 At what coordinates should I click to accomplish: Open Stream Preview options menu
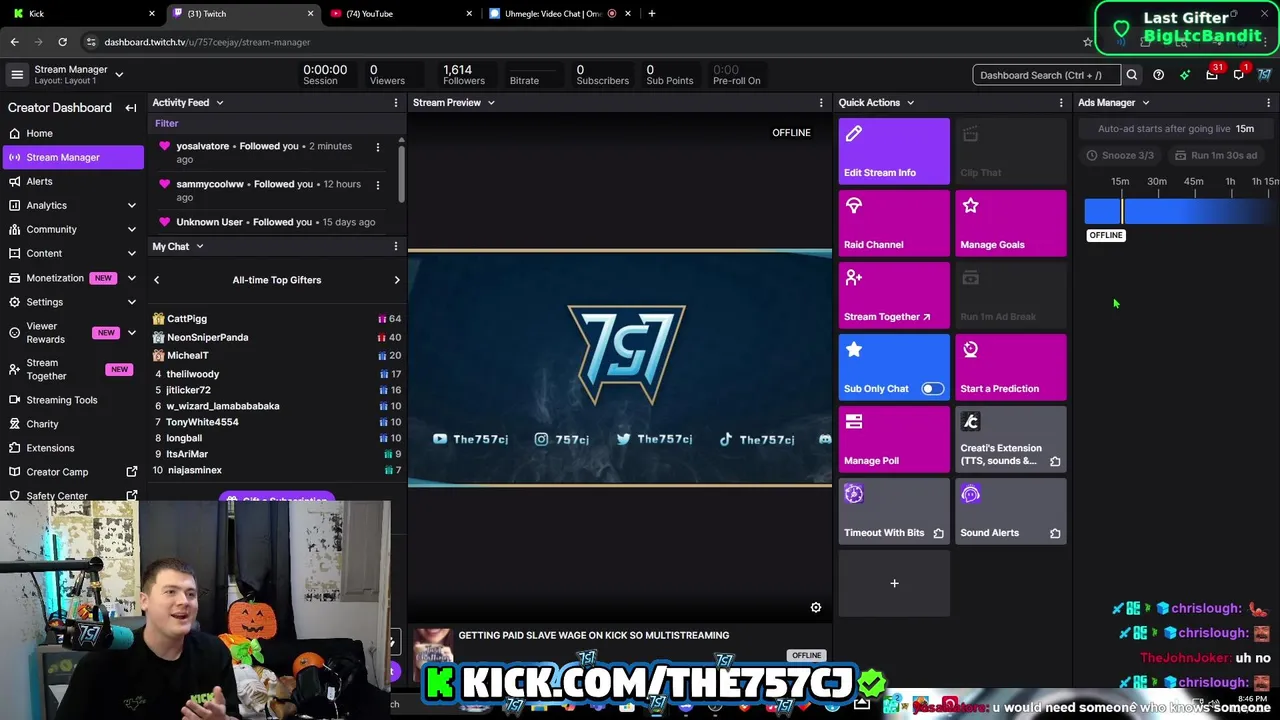point(821,103)
